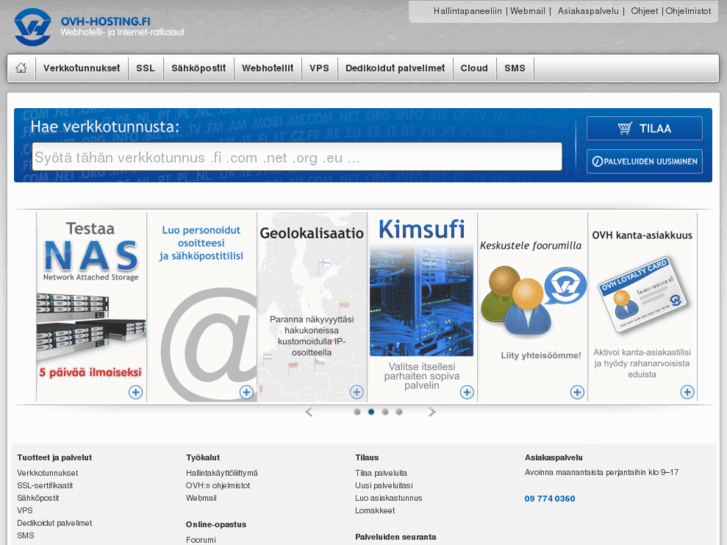727x545 pixels.
Task: Open the VPS menu item
Action: click(319, 68)
